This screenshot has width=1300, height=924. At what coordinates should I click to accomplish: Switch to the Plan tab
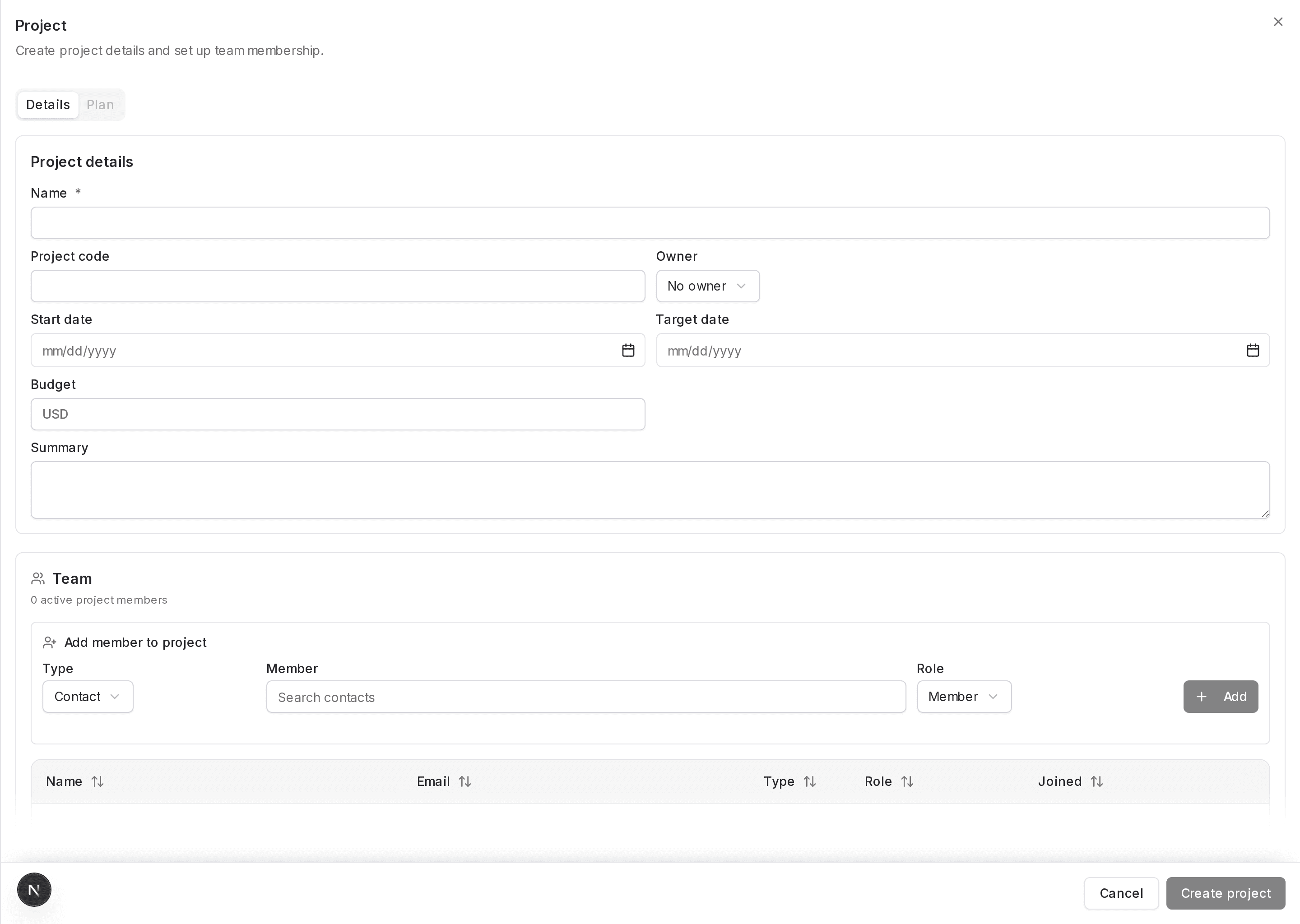click(100, 105)
